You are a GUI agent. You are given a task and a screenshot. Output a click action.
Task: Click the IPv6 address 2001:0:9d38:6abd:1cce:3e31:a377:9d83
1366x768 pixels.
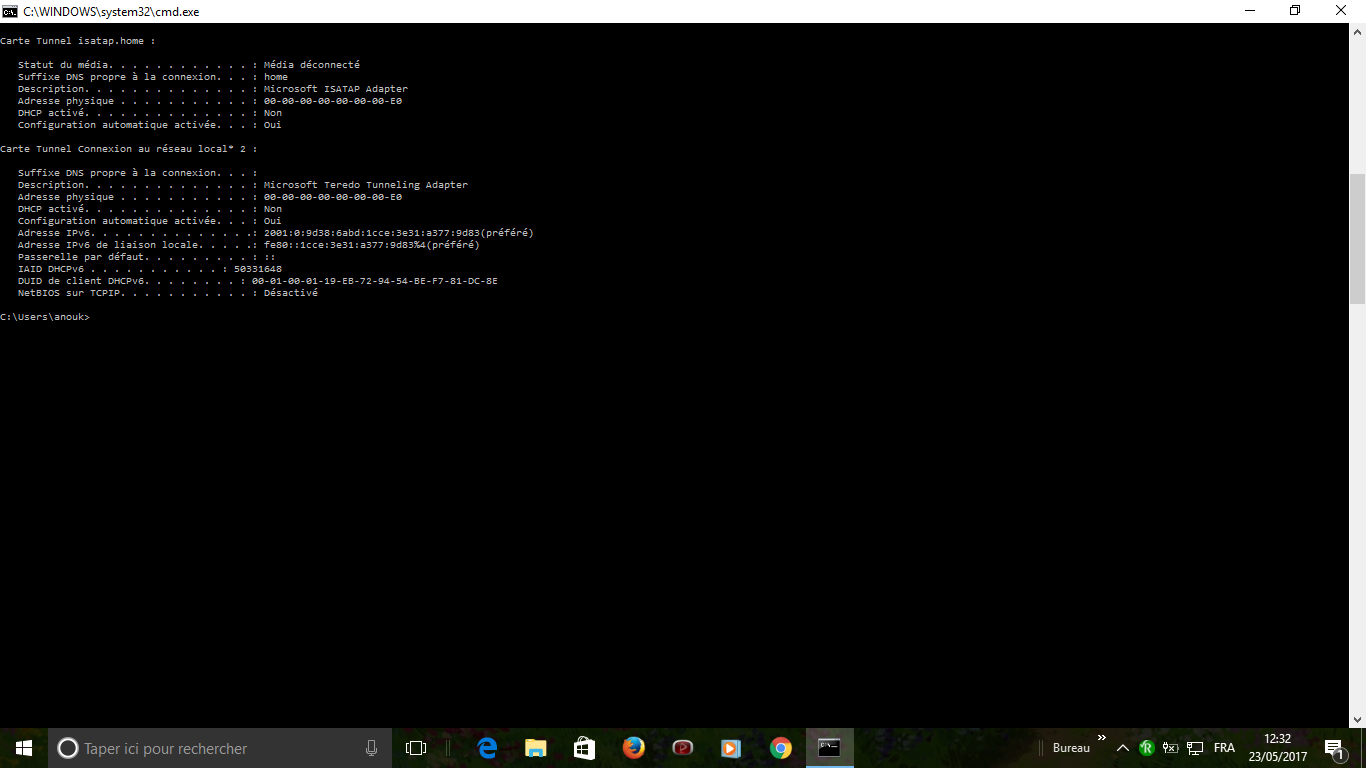tap(372, 233)
